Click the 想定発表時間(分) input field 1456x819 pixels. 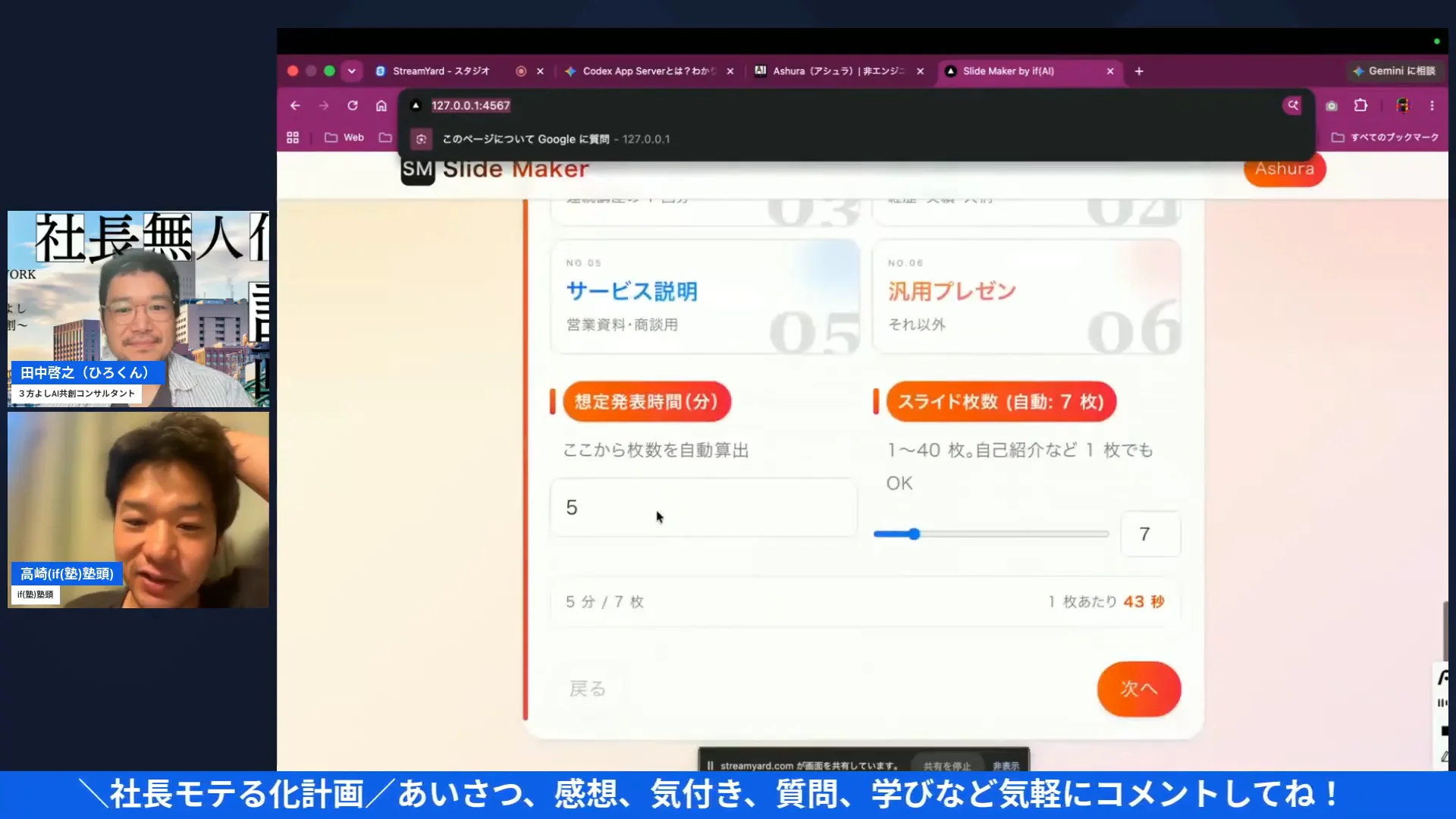tap(704, 507)
